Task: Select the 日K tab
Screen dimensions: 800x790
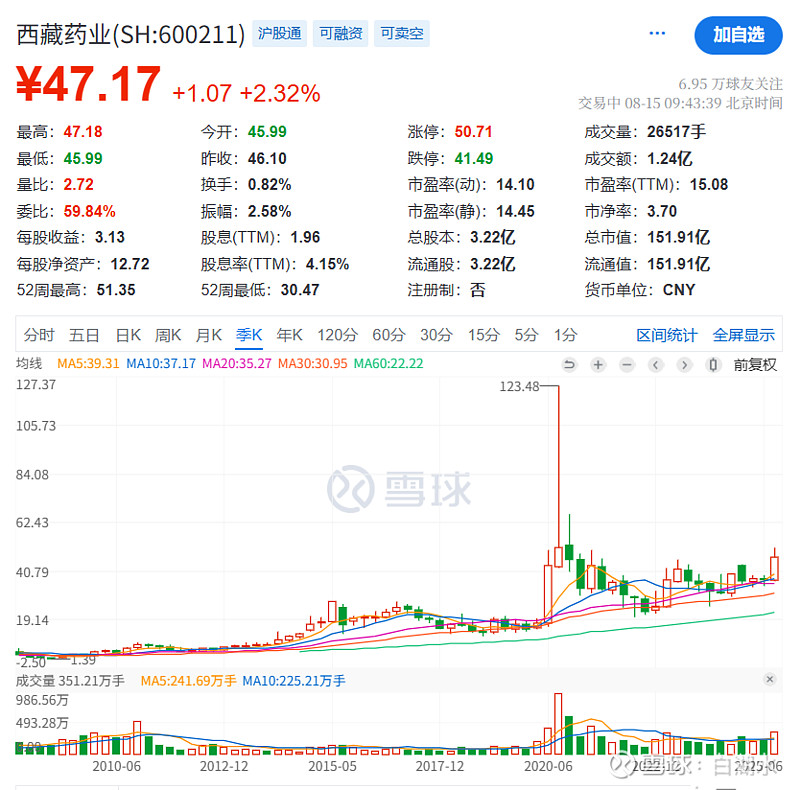Action: click(x=128, y=335)
